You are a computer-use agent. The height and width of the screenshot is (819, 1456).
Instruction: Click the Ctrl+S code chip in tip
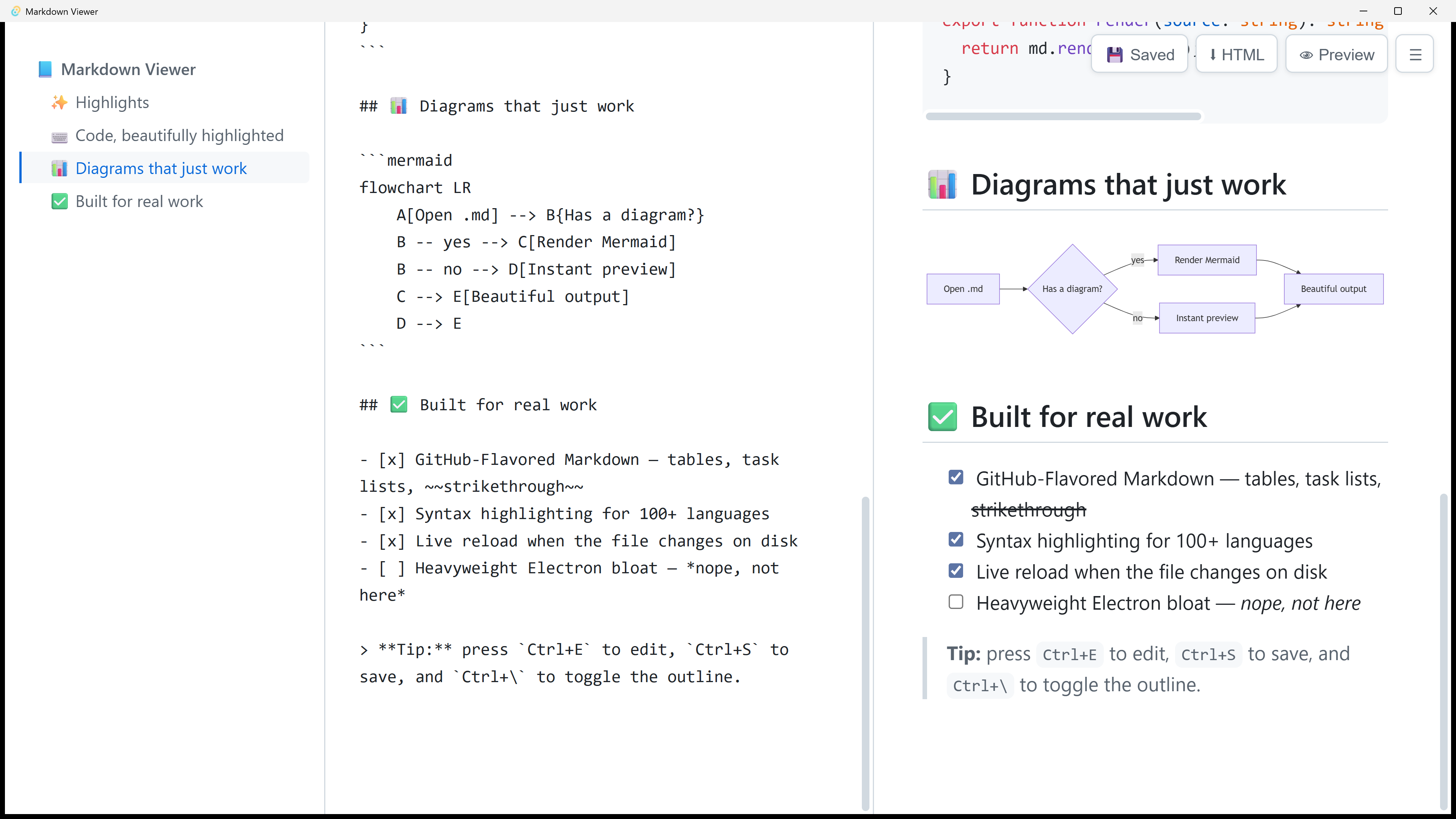click(1208, 654)
